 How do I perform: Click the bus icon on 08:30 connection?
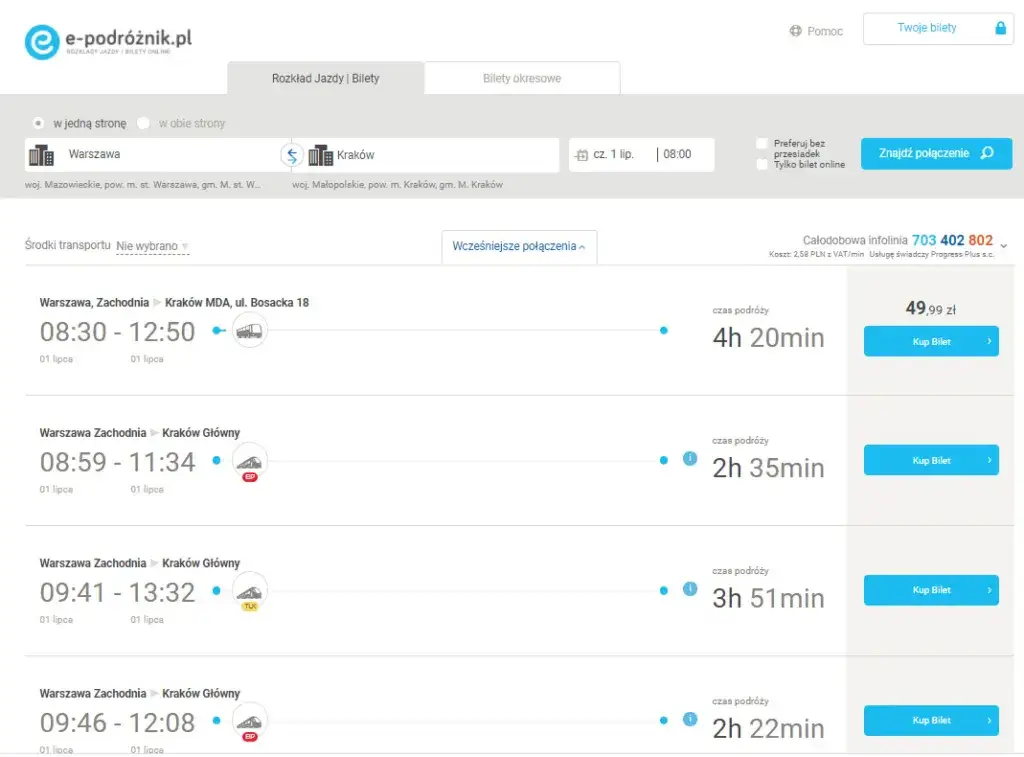250,331
